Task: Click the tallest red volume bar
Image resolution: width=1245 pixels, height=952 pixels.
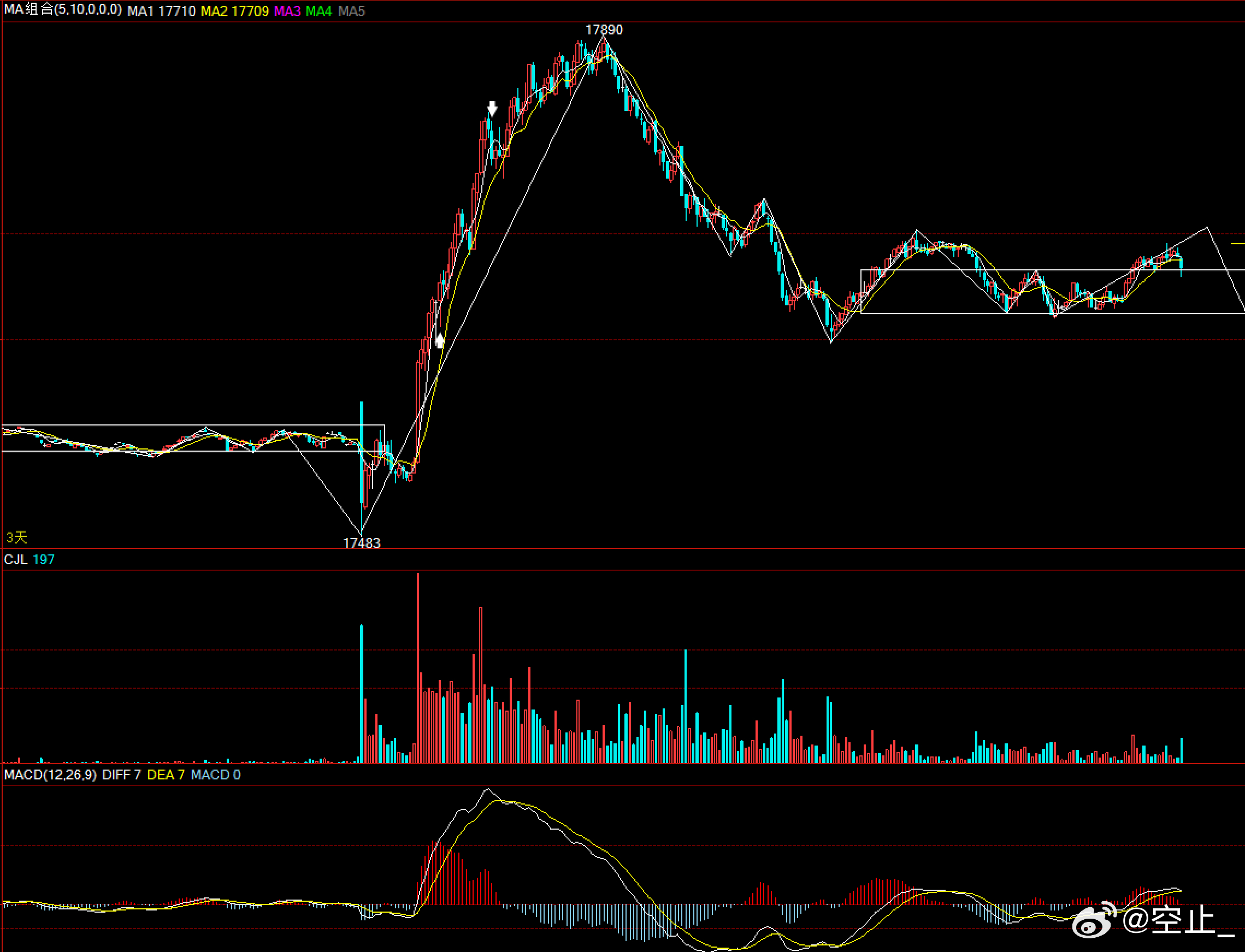Action: tap(418, 667)
